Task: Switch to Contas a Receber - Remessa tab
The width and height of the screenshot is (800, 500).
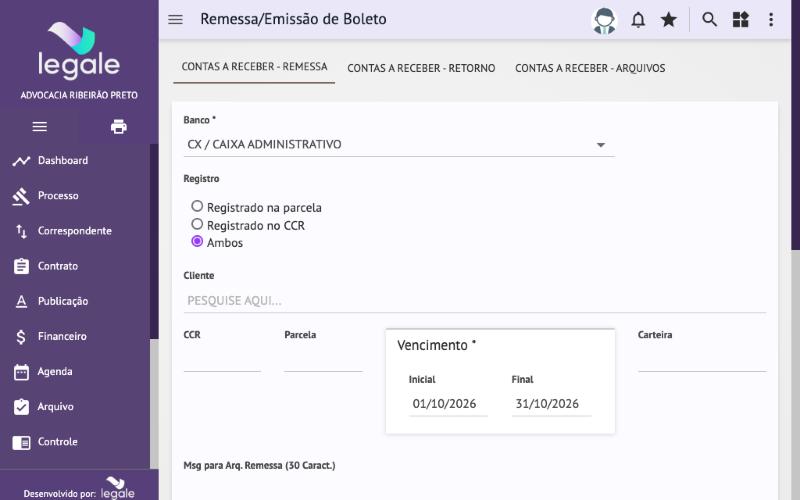Action: pos(254,67)
